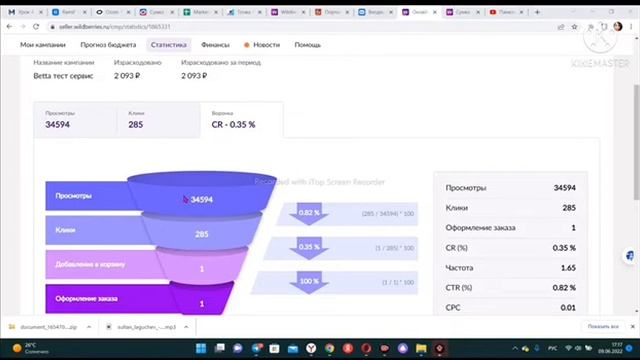Viewport: 640px width, 360px height.
Task: Click the 0.82 % conversion arrow
Action: (309, 213)
